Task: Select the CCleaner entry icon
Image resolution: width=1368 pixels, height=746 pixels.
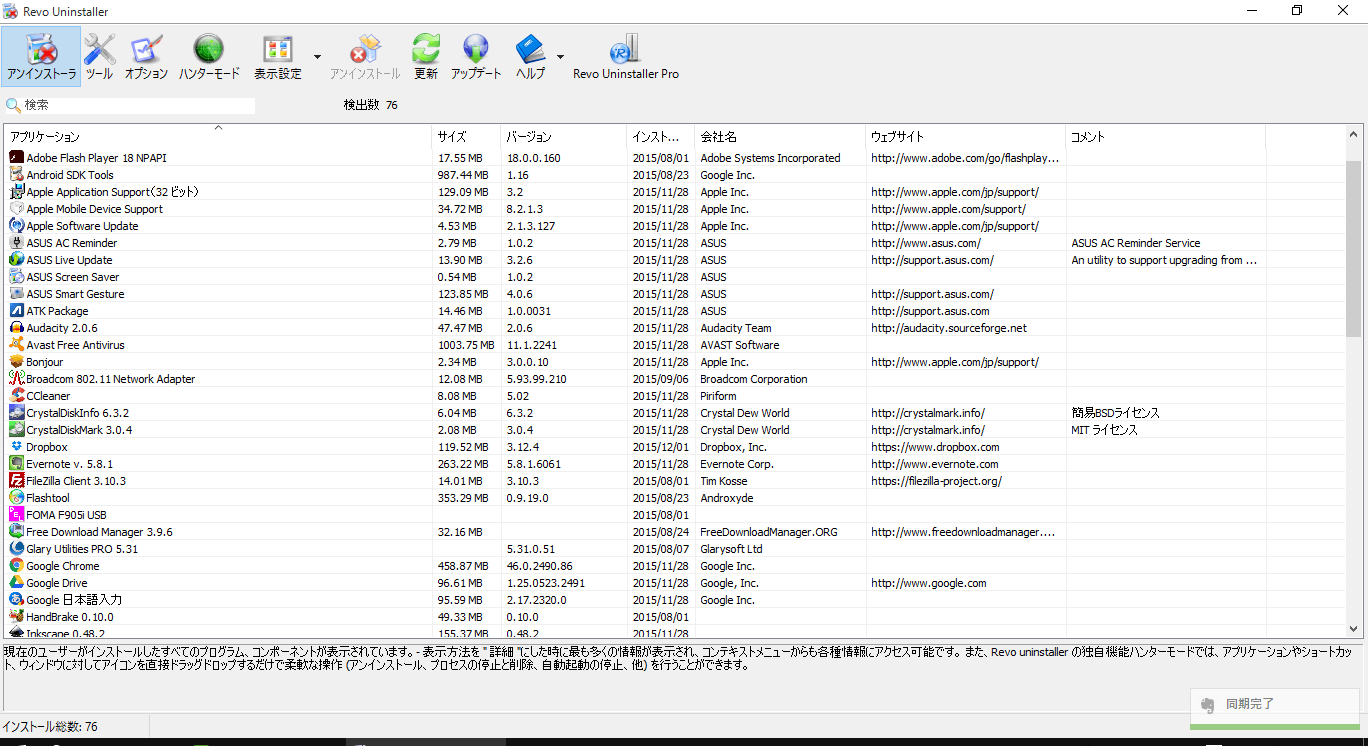Action: 16,396
